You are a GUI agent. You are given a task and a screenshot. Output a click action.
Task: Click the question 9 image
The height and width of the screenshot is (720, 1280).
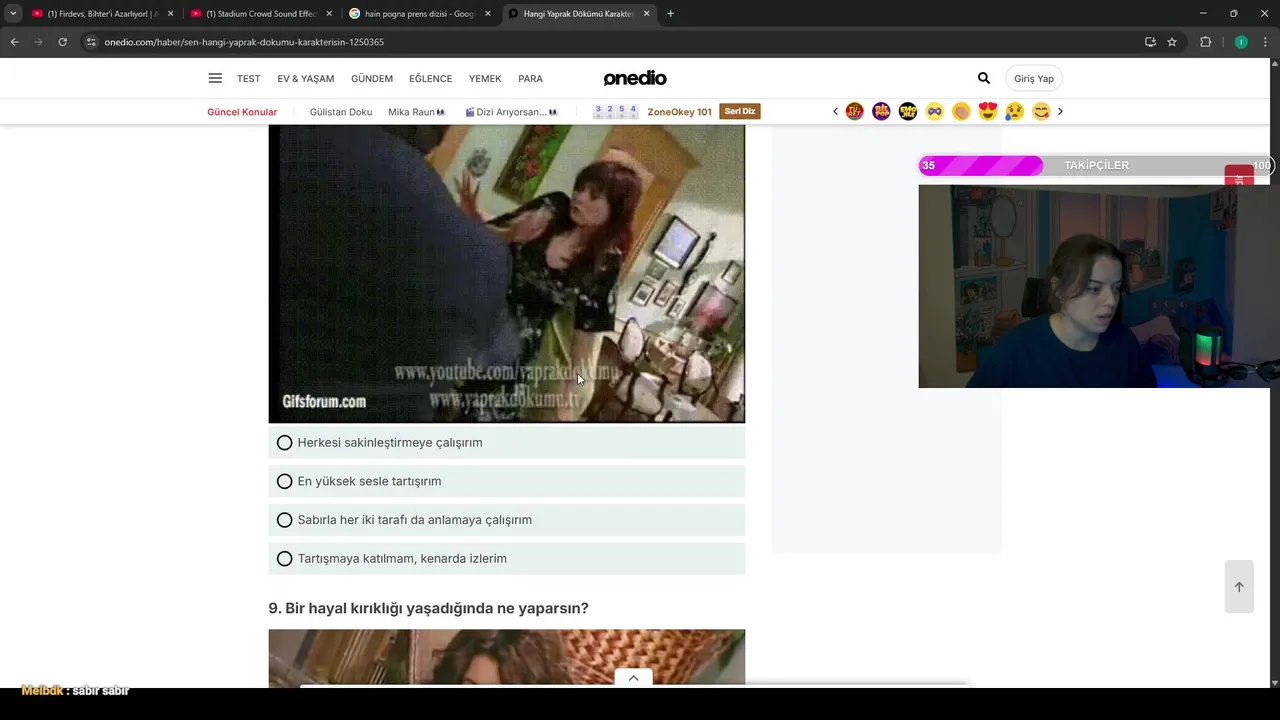tap(506, 657)
